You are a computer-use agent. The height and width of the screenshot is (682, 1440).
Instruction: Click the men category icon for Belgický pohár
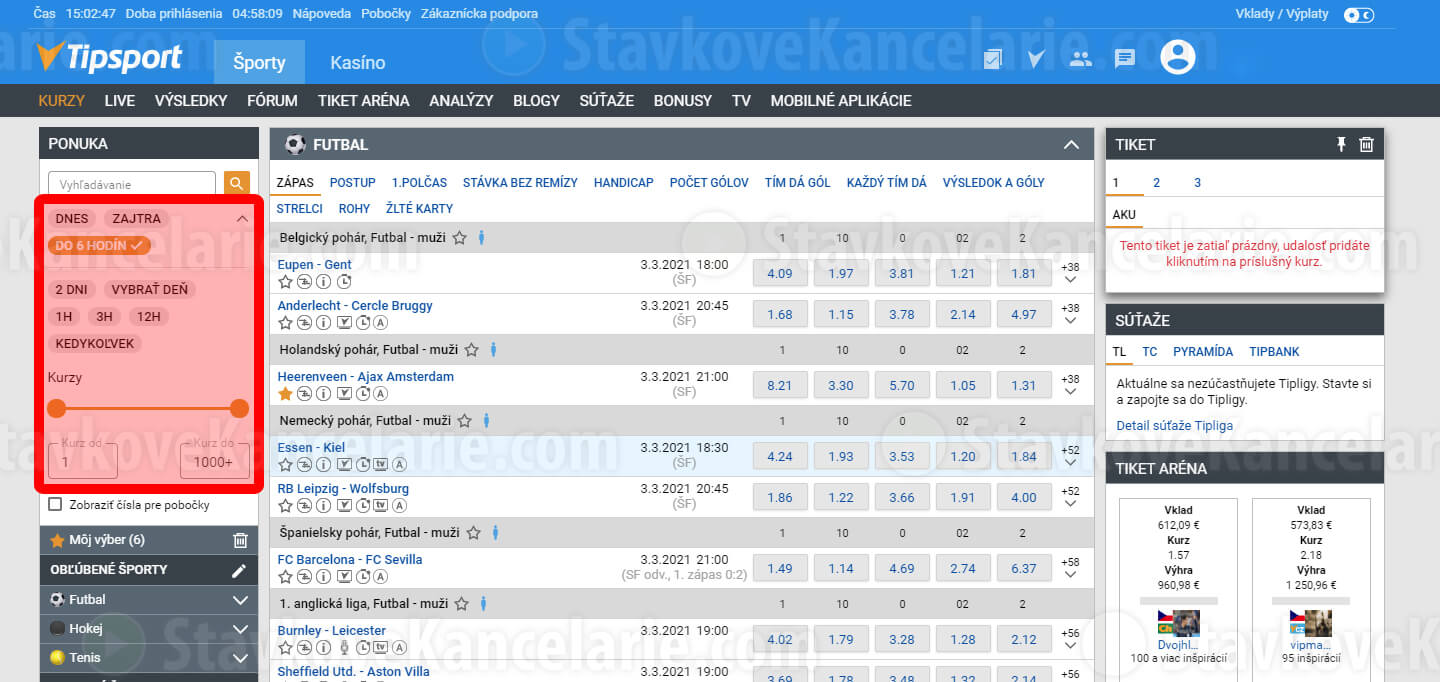pos(481,238)
